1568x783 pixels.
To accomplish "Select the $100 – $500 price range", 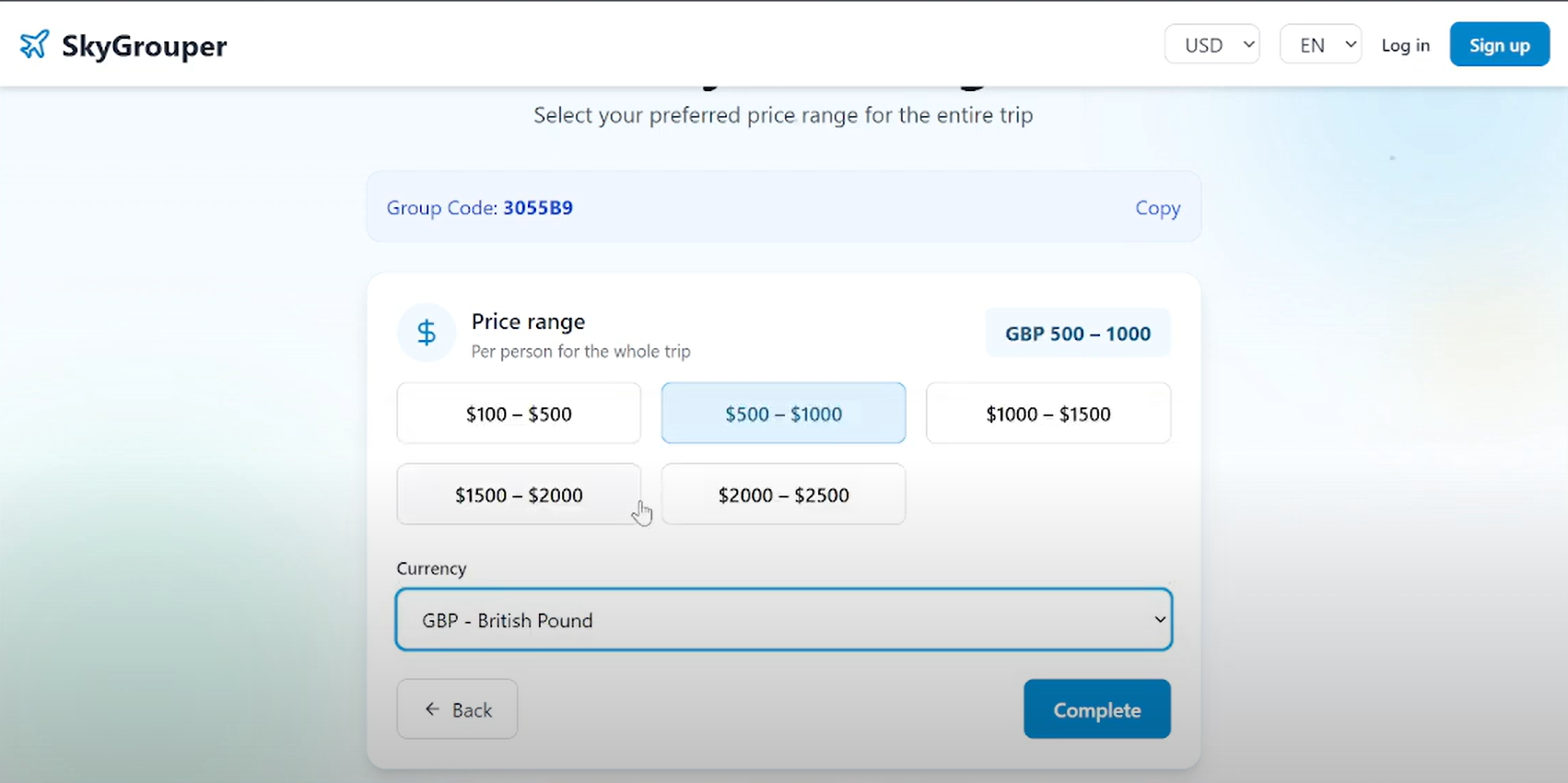I will (x=519, y=414).
